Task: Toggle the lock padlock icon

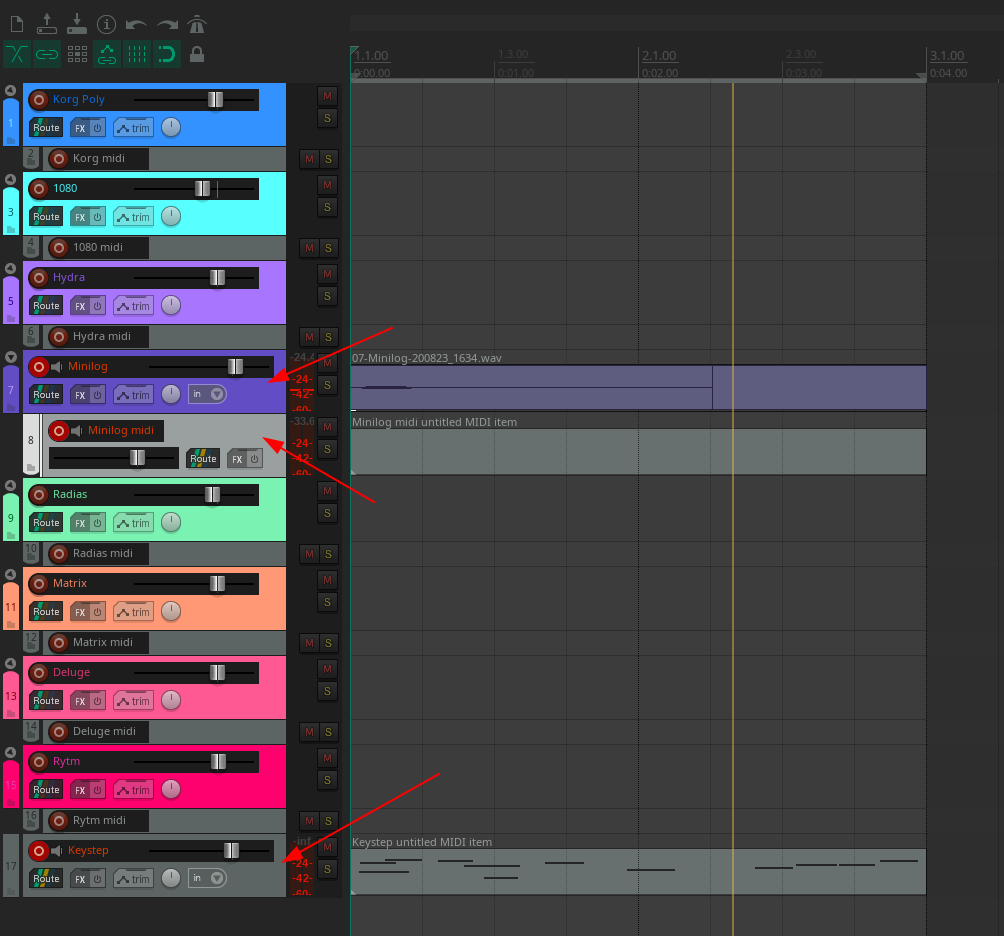Action: coord(197,54)
